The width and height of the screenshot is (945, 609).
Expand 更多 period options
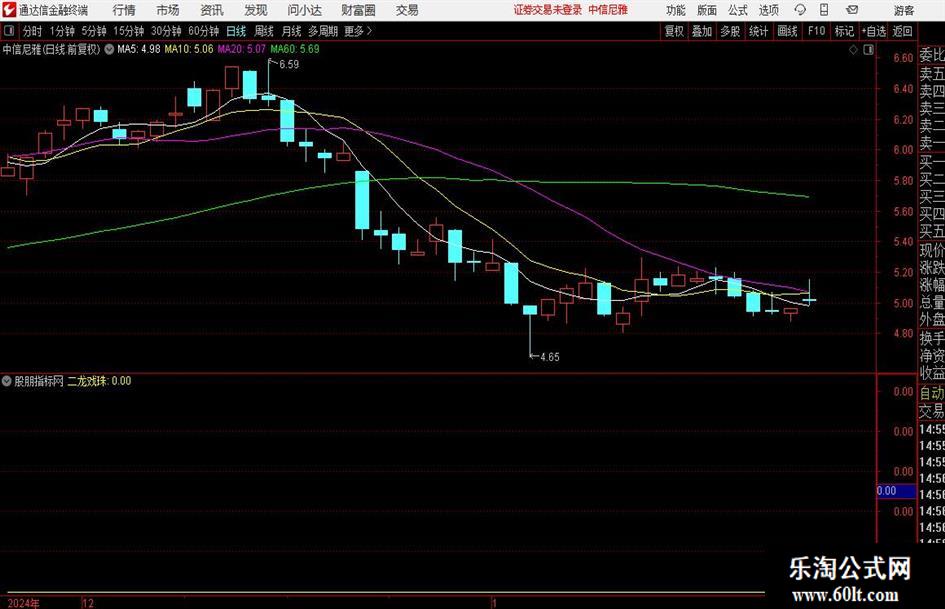click(x=358, y=31)
